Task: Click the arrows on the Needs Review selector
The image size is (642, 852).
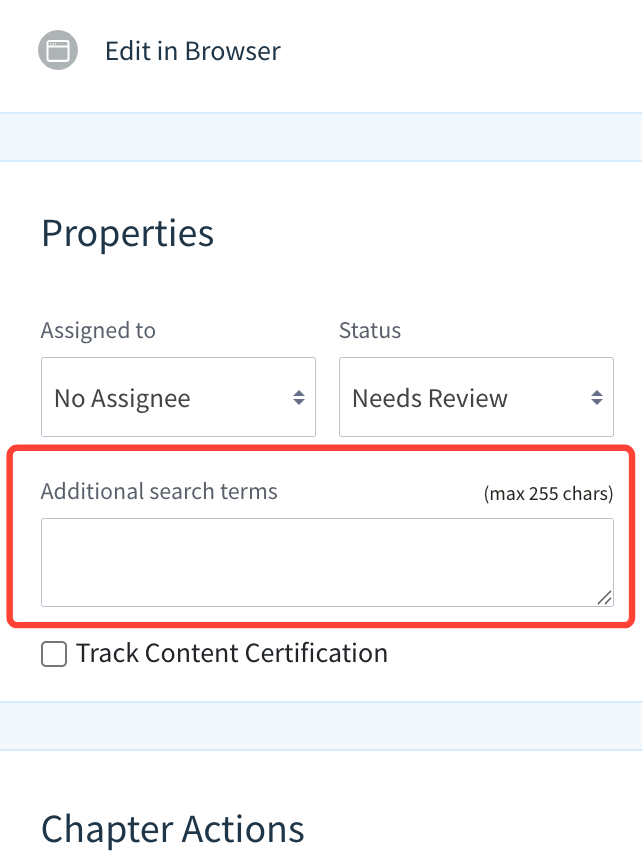Action: tap(596, 398)
